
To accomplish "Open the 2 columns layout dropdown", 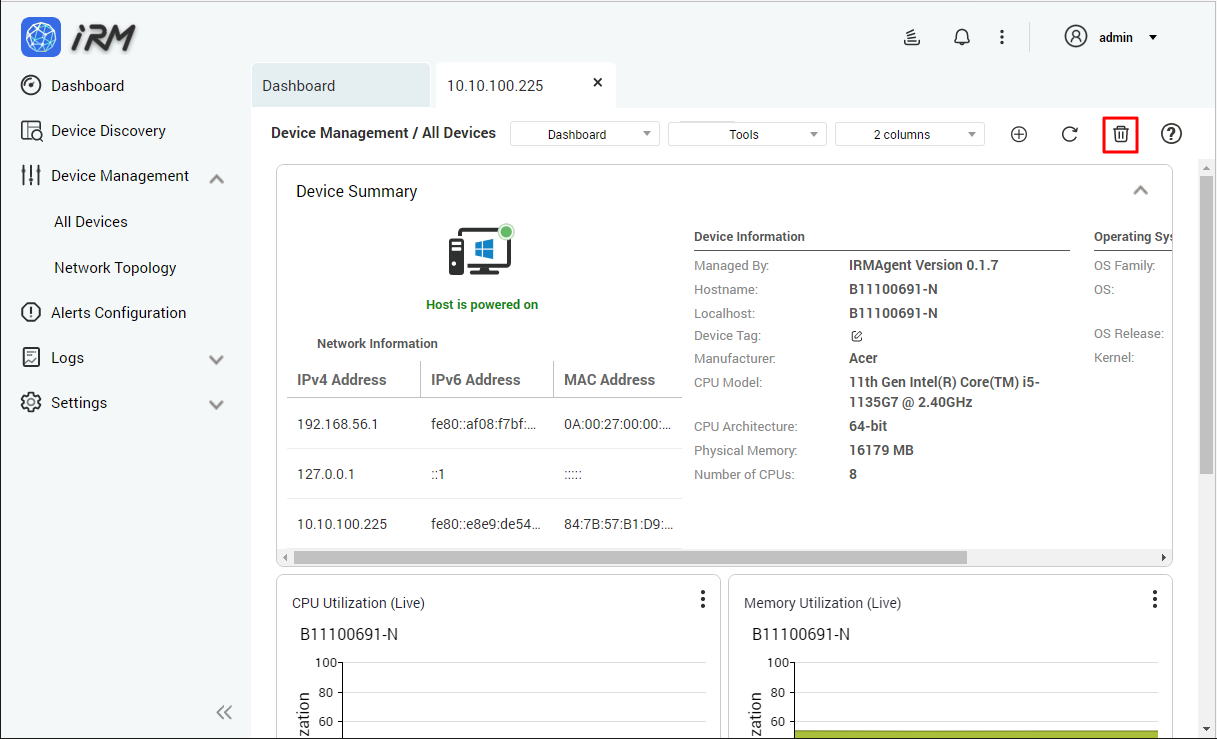I will [x=909, y=133].
